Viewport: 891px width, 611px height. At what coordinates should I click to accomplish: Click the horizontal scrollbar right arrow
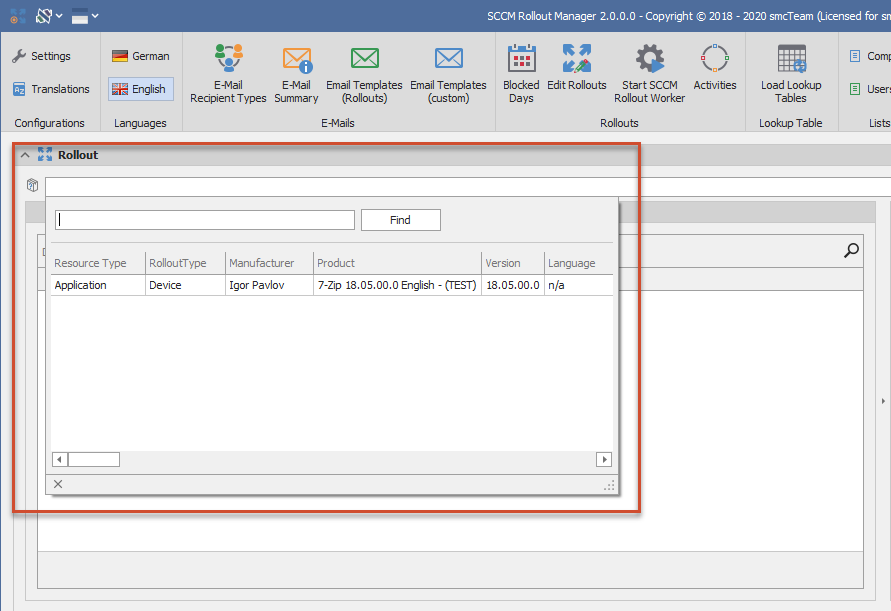(604, 459)
